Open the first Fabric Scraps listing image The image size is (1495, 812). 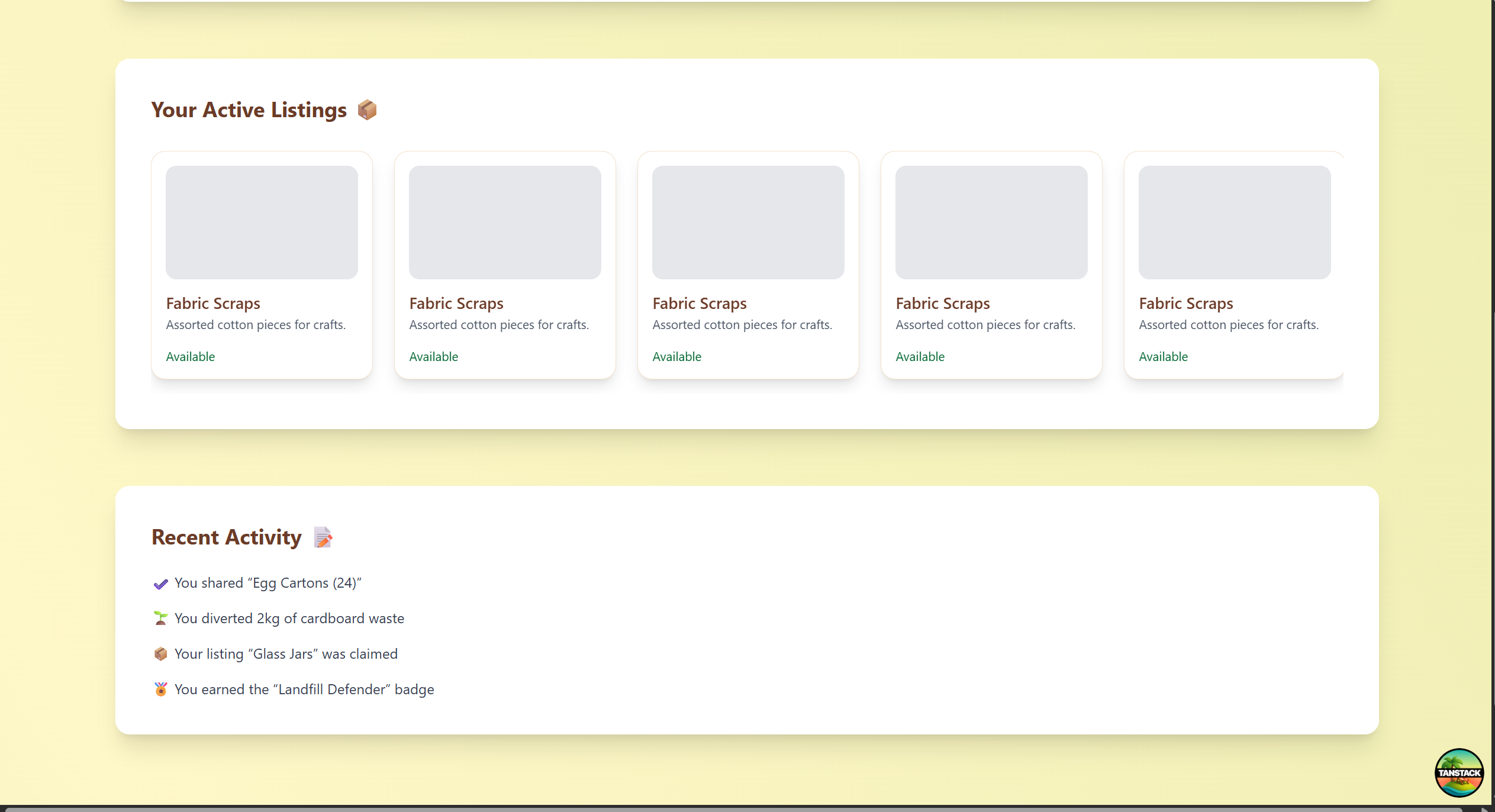262,223
